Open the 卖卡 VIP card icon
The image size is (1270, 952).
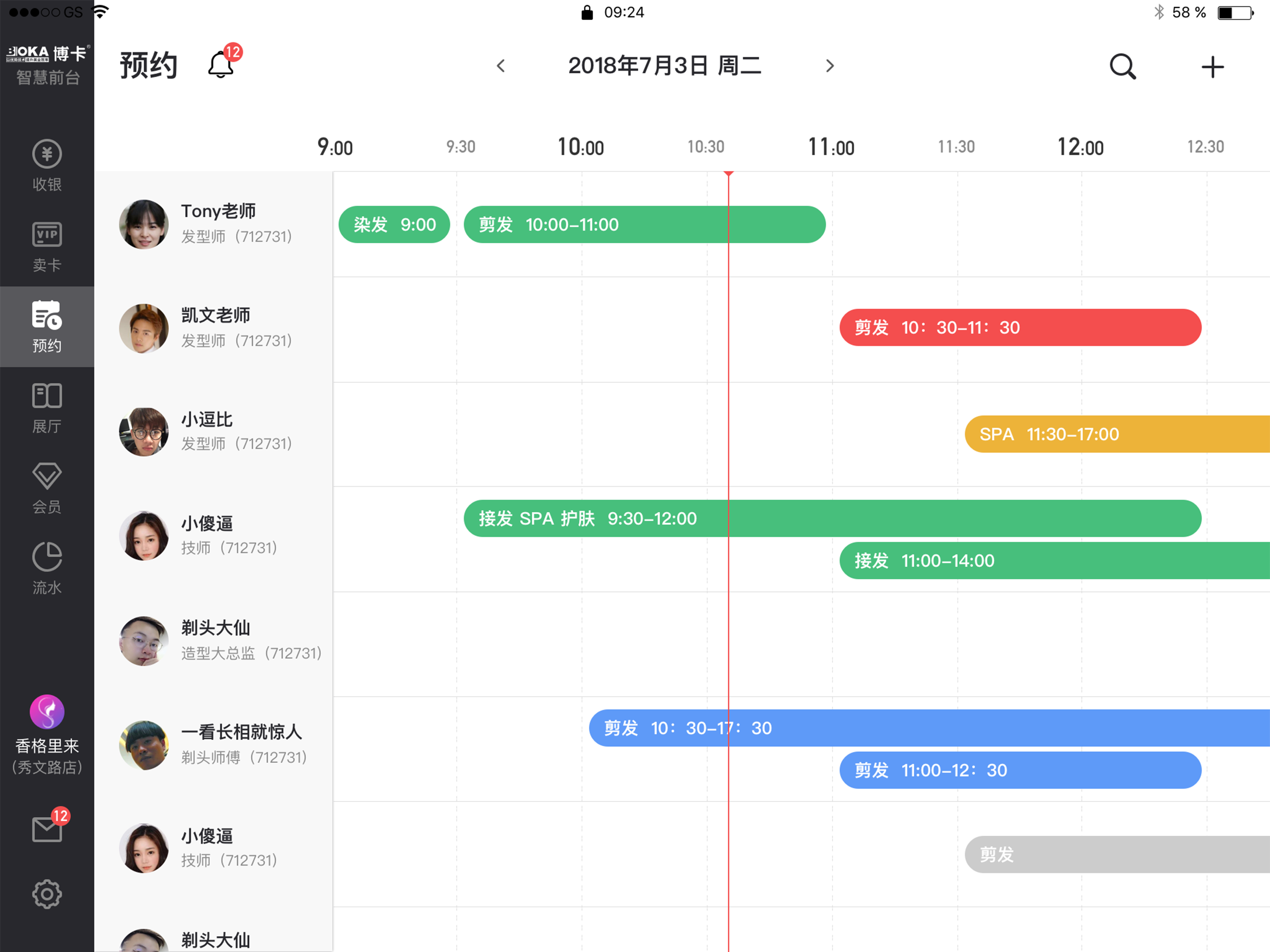point(47,246)
